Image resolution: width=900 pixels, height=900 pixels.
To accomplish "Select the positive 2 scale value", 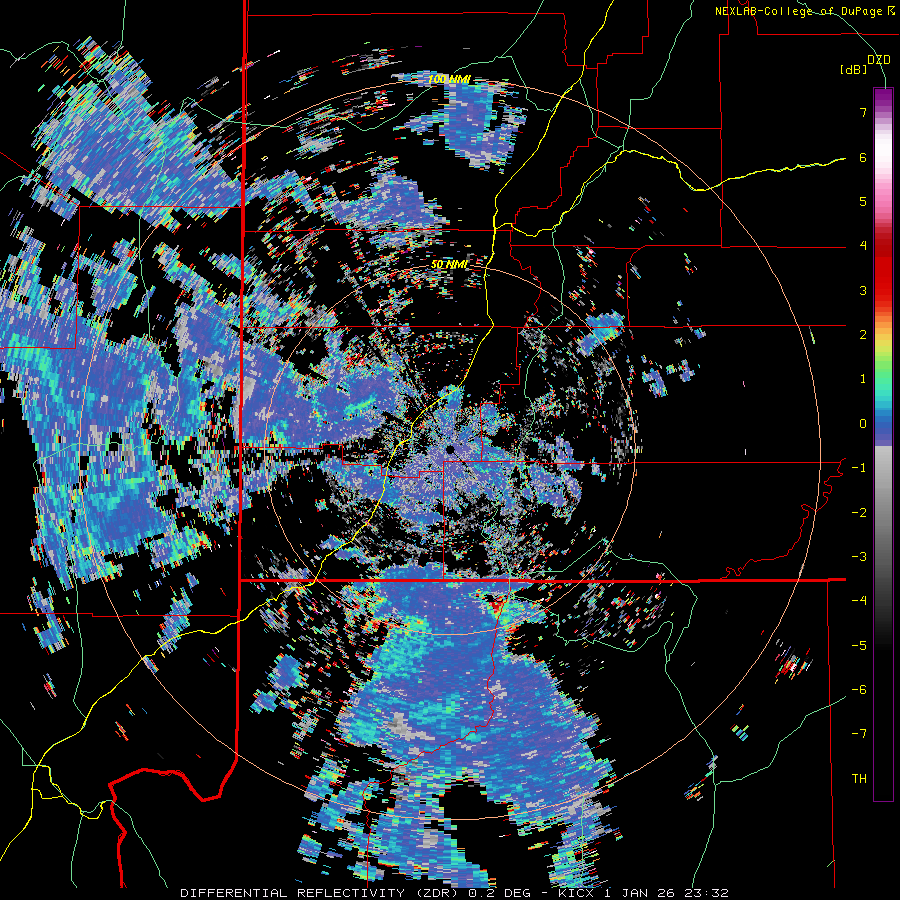I will tap(863, 334).
